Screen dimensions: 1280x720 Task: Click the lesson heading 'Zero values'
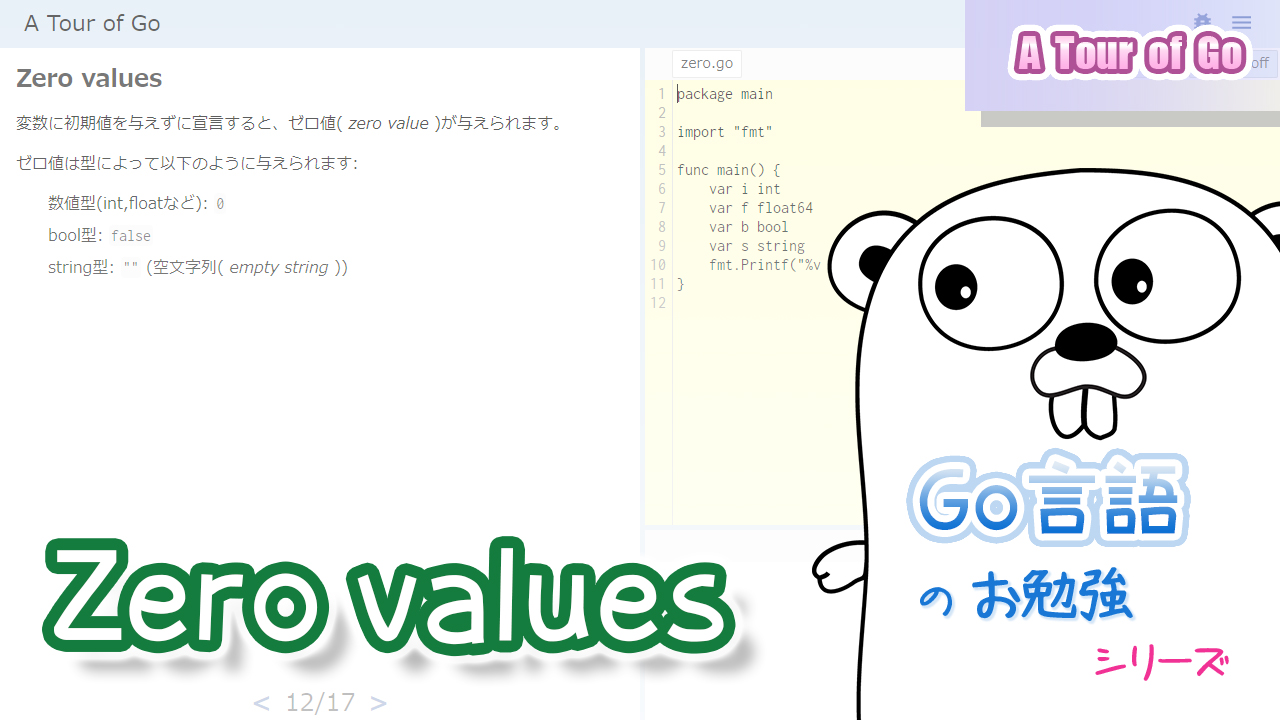pos(89,78)
